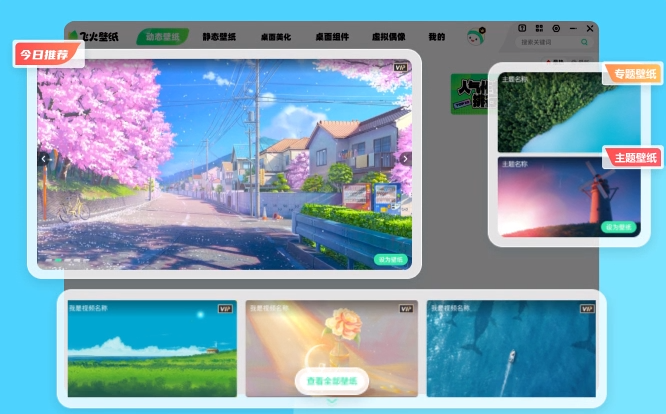Screen dimensions: 666x414
Task: Click VIP badge on cherry blossom wallpaper
Action: tap(401, 67)
